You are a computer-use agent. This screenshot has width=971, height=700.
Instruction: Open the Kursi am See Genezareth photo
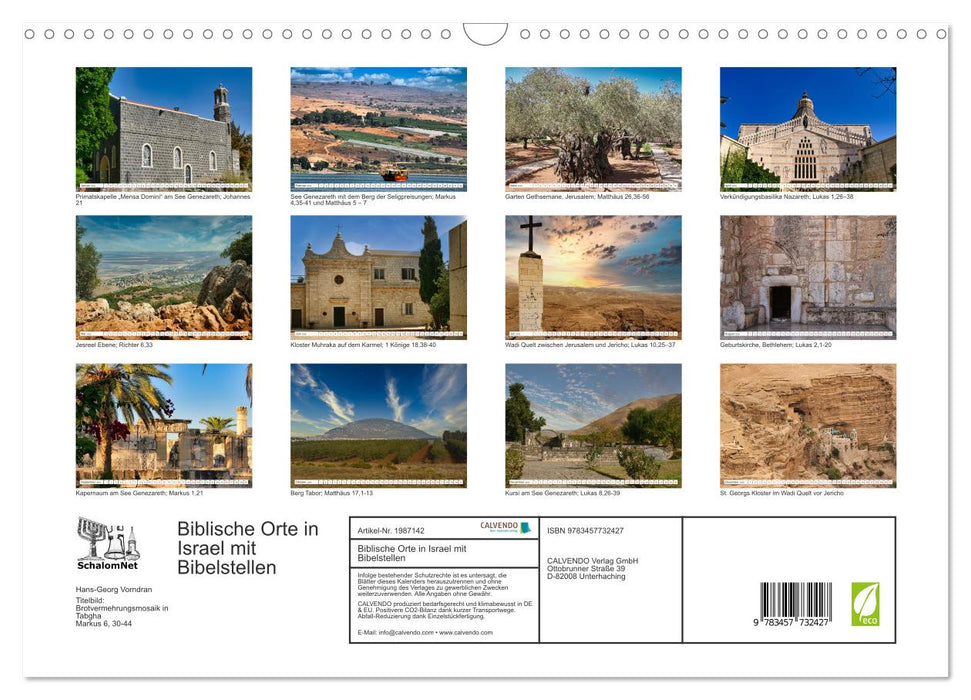[x=593, y=425]
